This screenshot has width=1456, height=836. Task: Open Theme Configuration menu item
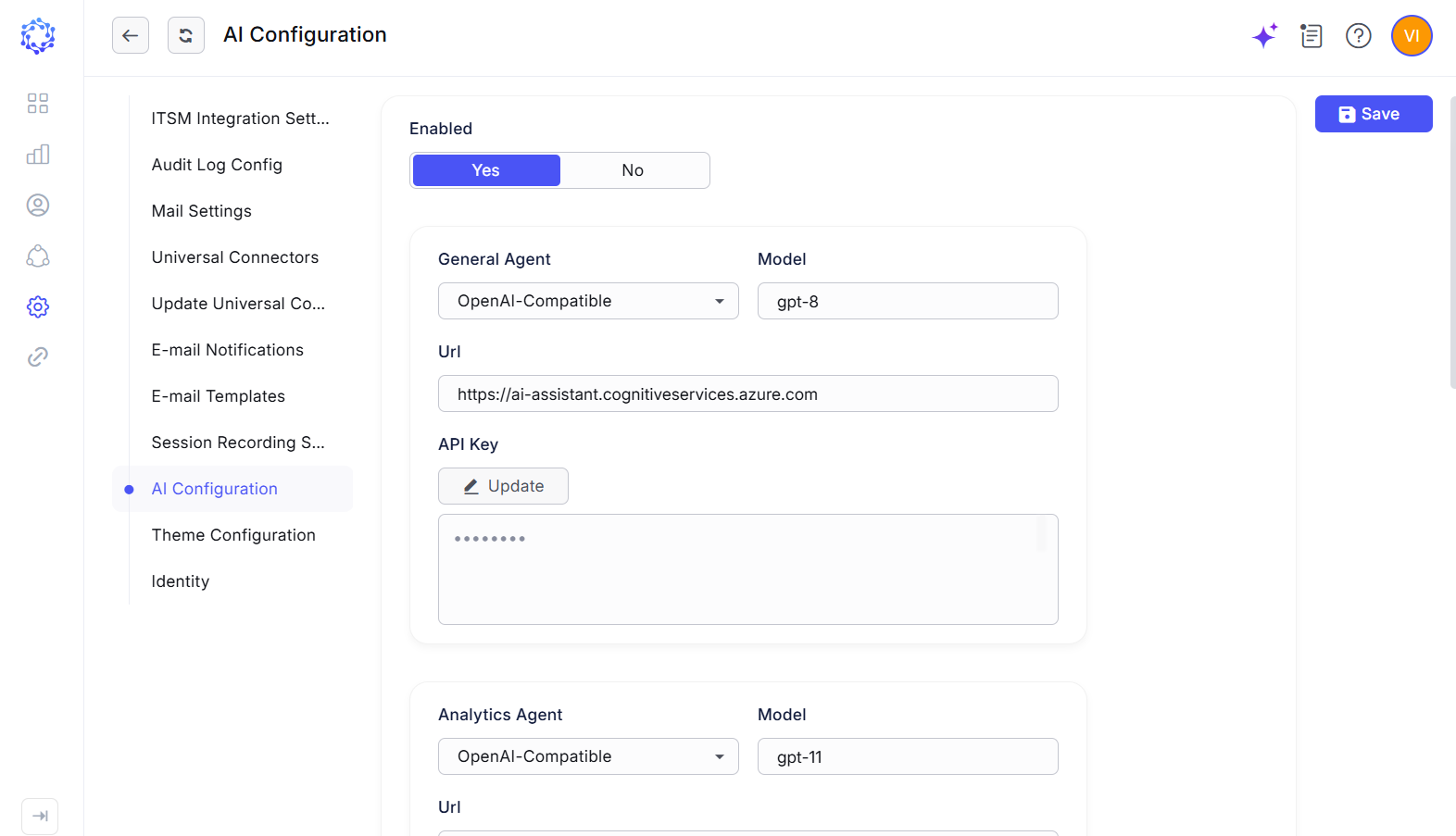pyautogui.click(x=233, y=535)
